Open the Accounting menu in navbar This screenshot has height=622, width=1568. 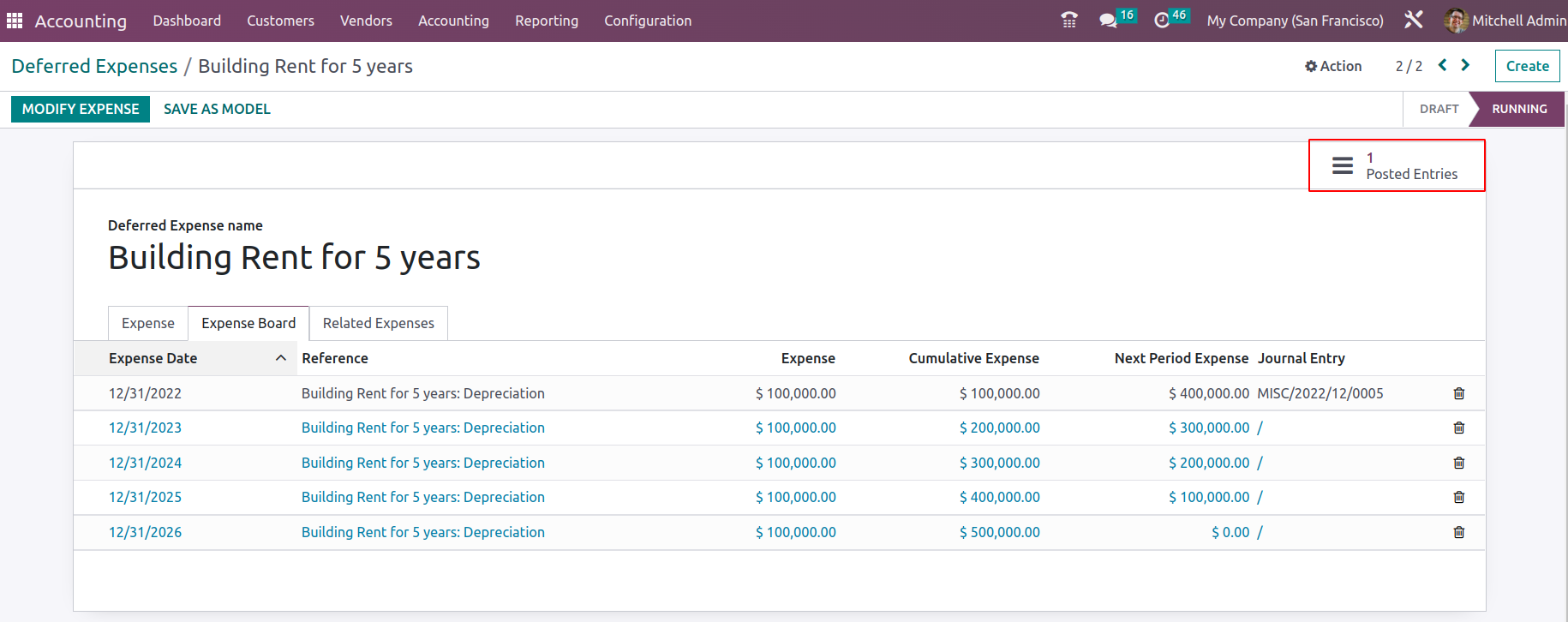453,21
